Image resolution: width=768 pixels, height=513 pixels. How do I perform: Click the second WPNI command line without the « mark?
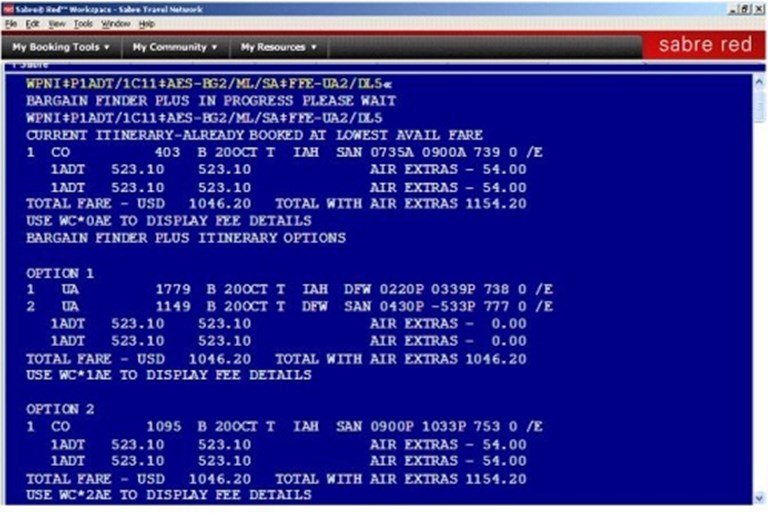click(x=204, y=118)
